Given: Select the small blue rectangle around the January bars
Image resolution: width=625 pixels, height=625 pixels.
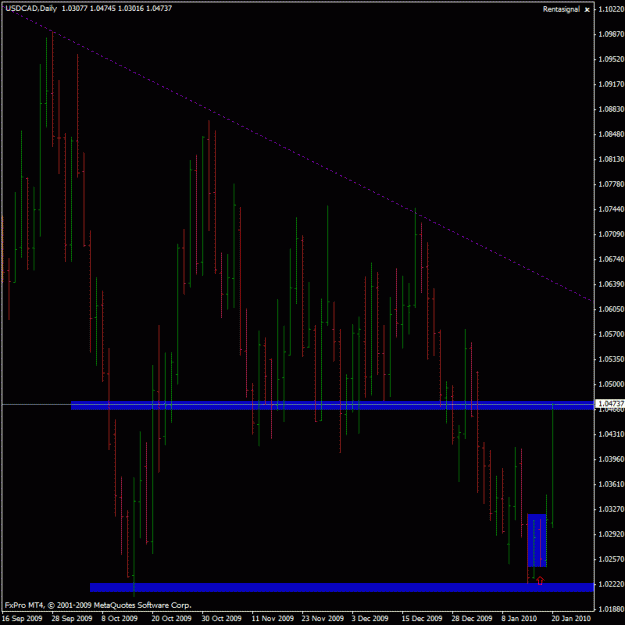Looking at the screenshot, I should 537,540.
